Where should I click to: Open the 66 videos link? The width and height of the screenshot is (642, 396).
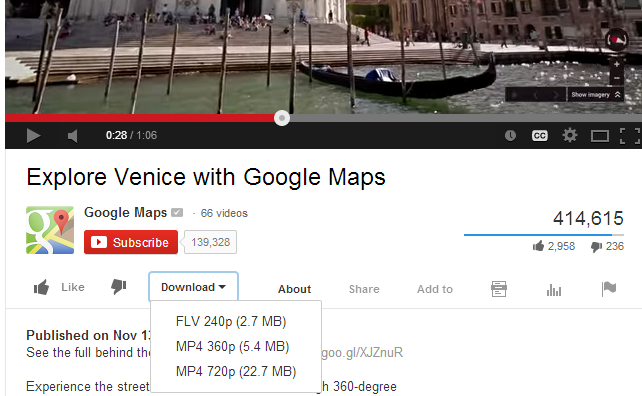pyautogui.click(x=224, y=213)
